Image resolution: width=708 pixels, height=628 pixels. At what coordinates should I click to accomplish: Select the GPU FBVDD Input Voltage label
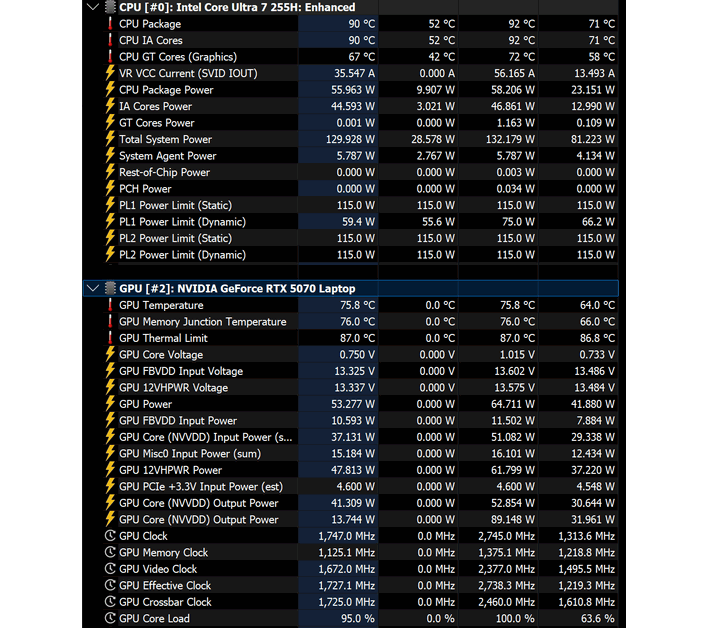pyautogui.click(x=181, y=371)
